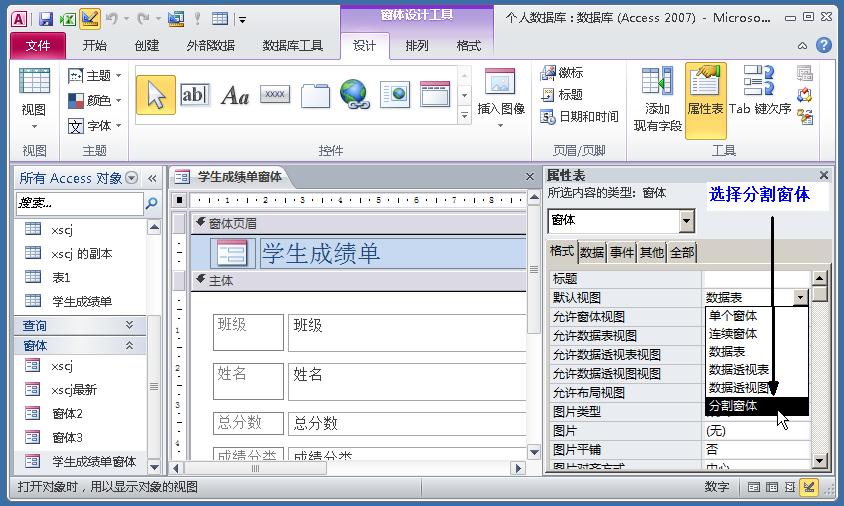Switch to datasheet view icon in status bar

click(x=772, y=487)
